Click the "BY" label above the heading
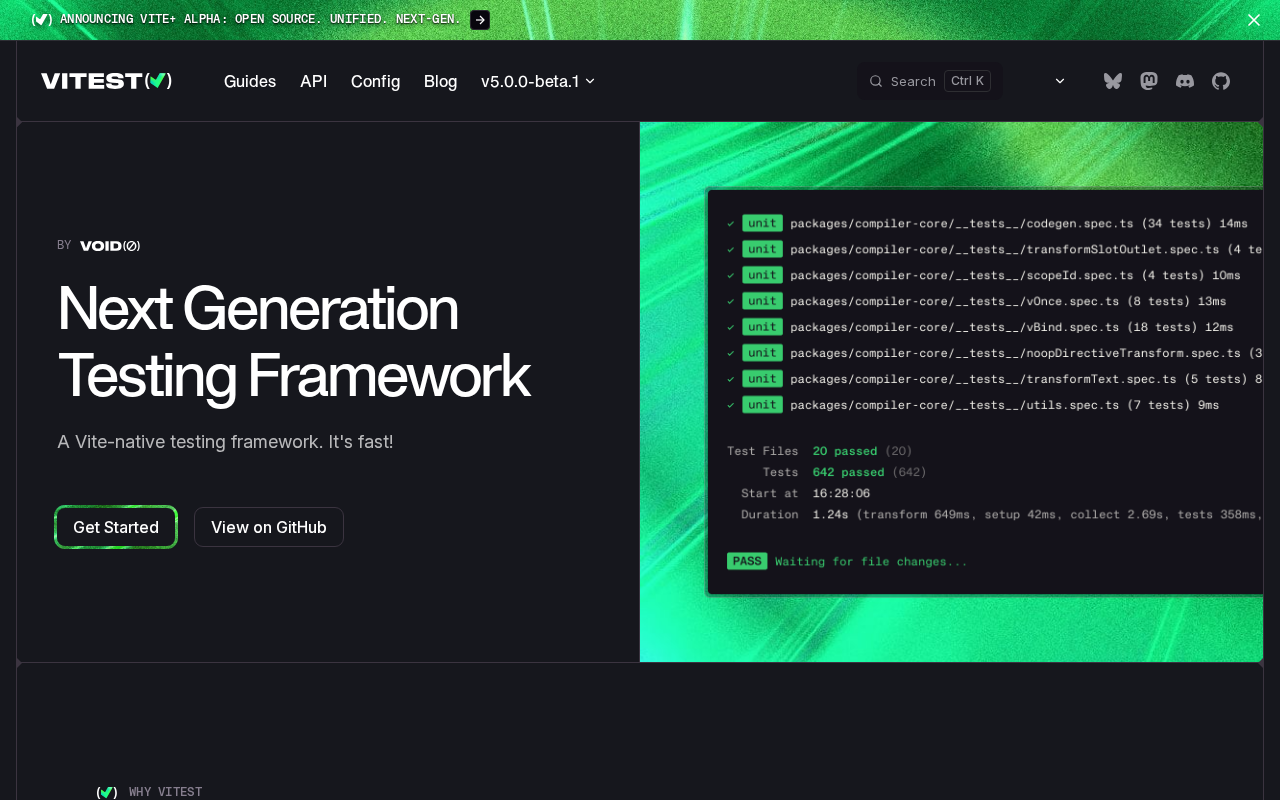 tap(64, 246)
